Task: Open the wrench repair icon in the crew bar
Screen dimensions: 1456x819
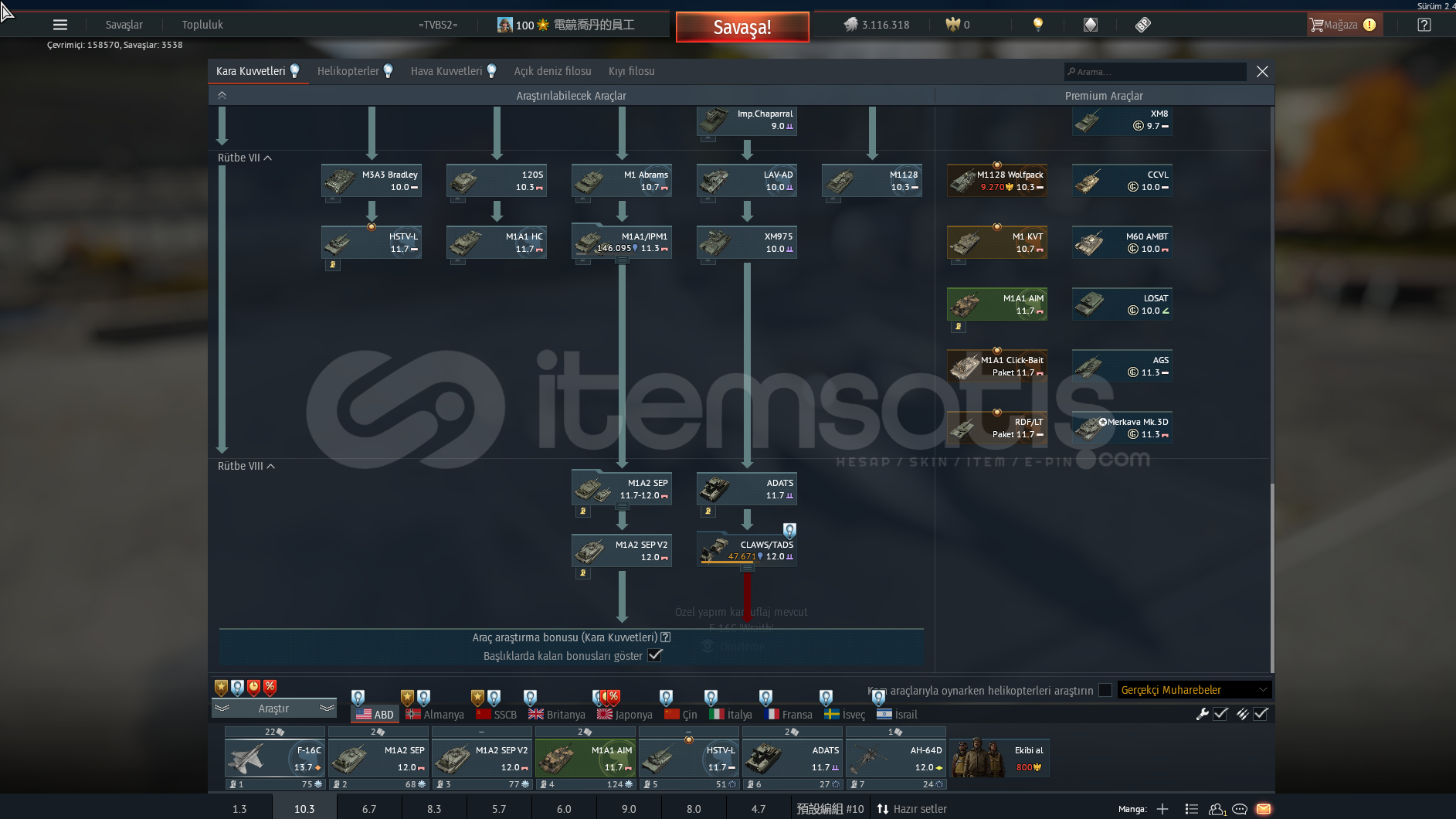Action: (x=1202, y=714)
